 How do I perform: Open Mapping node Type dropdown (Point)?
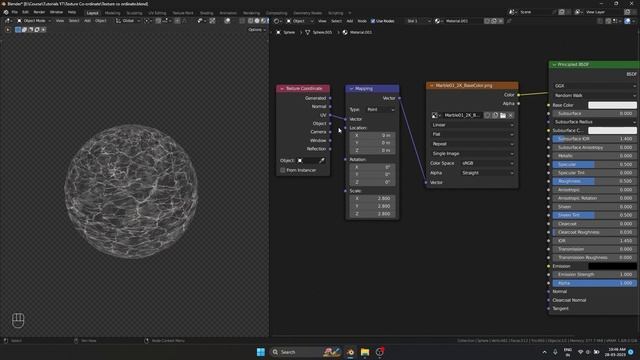[380, 109]
